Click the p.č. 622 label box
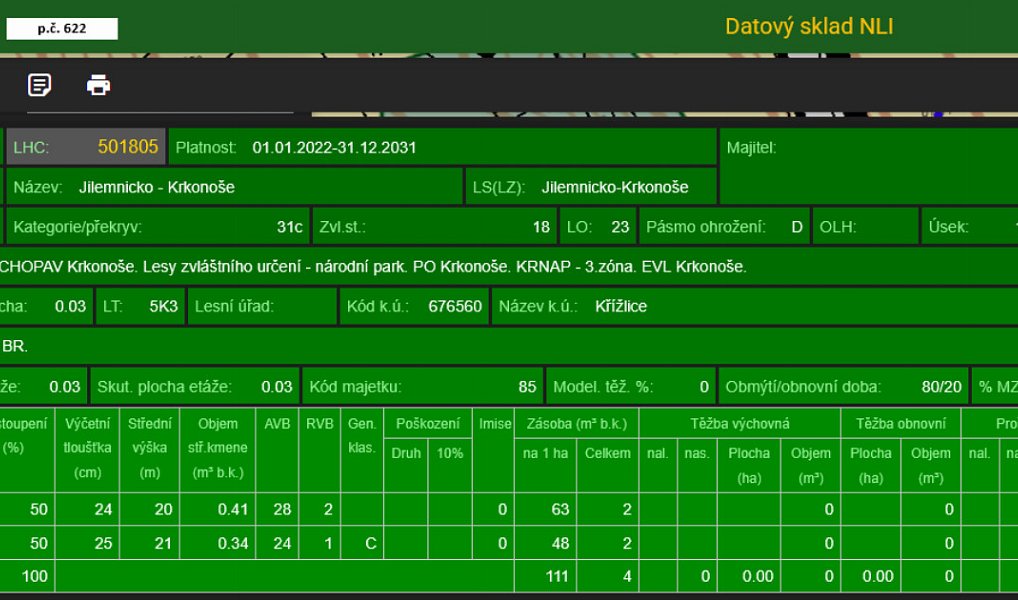Image resolution: width=1018 pixels, height=600 pixels. click(x=62, y=29)
